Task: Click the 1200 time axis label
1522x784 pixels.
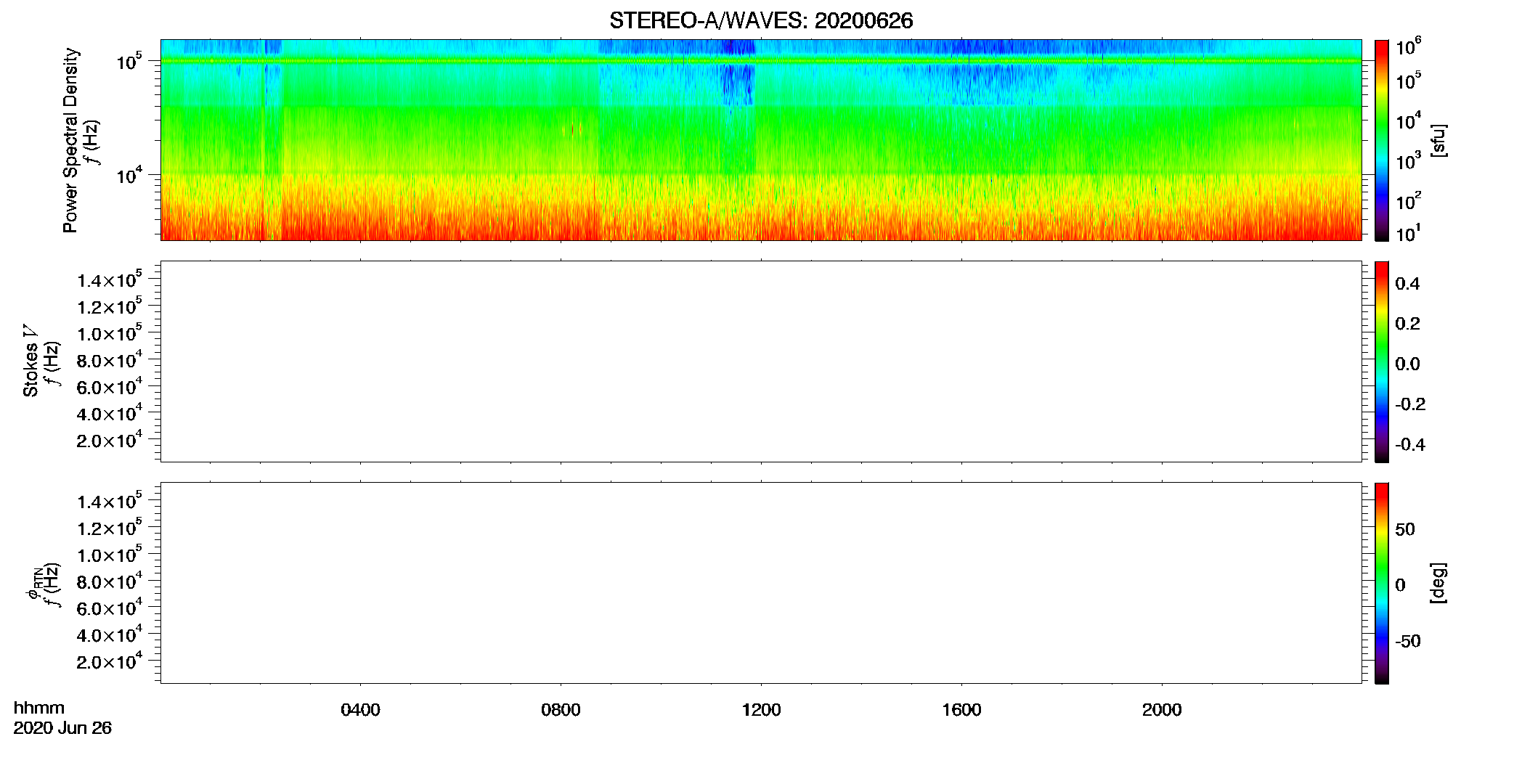Action: coord(761,710)
